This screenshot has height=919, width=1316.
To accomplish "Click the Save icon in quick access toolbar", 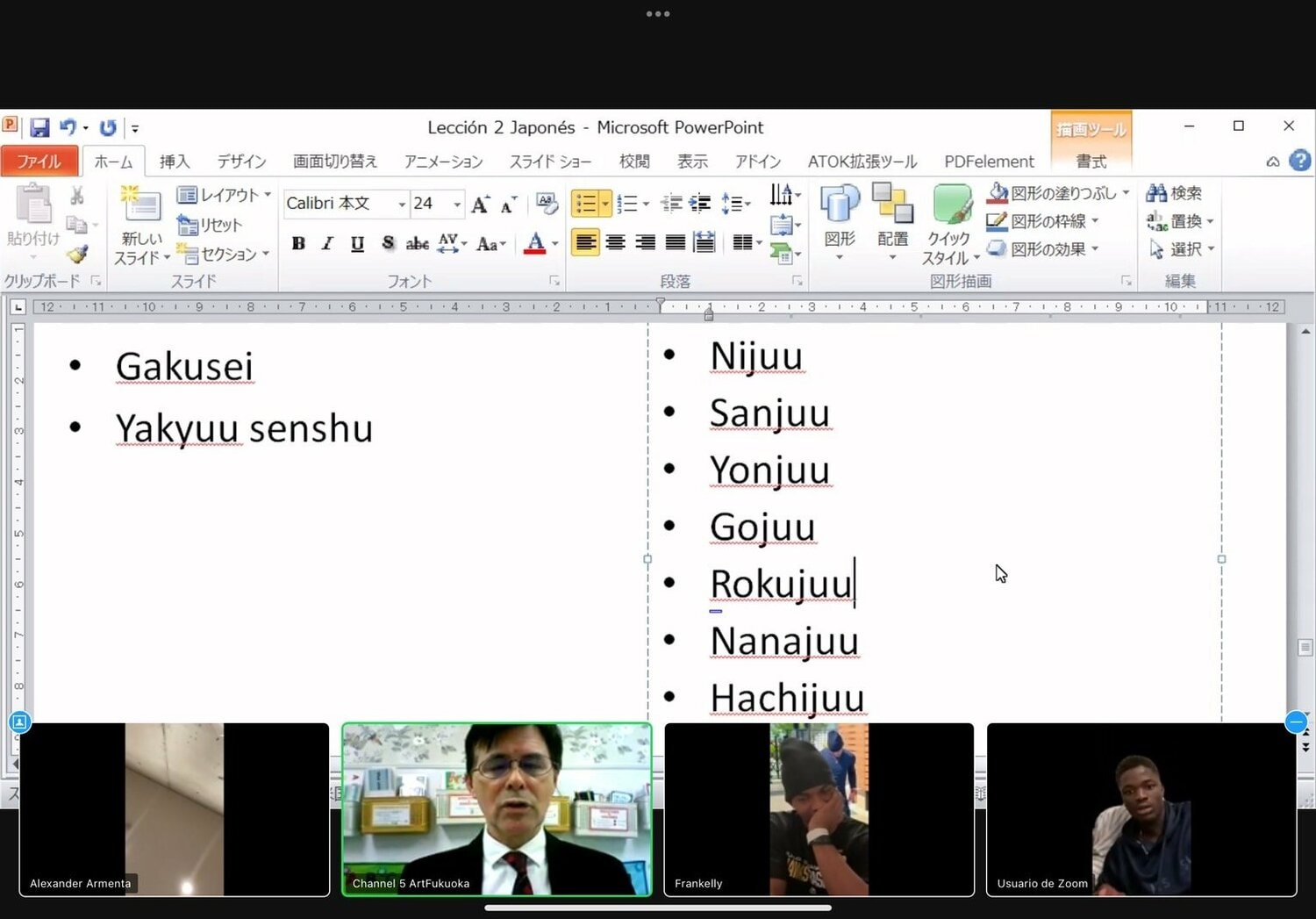I will click(x=39, y=128).
